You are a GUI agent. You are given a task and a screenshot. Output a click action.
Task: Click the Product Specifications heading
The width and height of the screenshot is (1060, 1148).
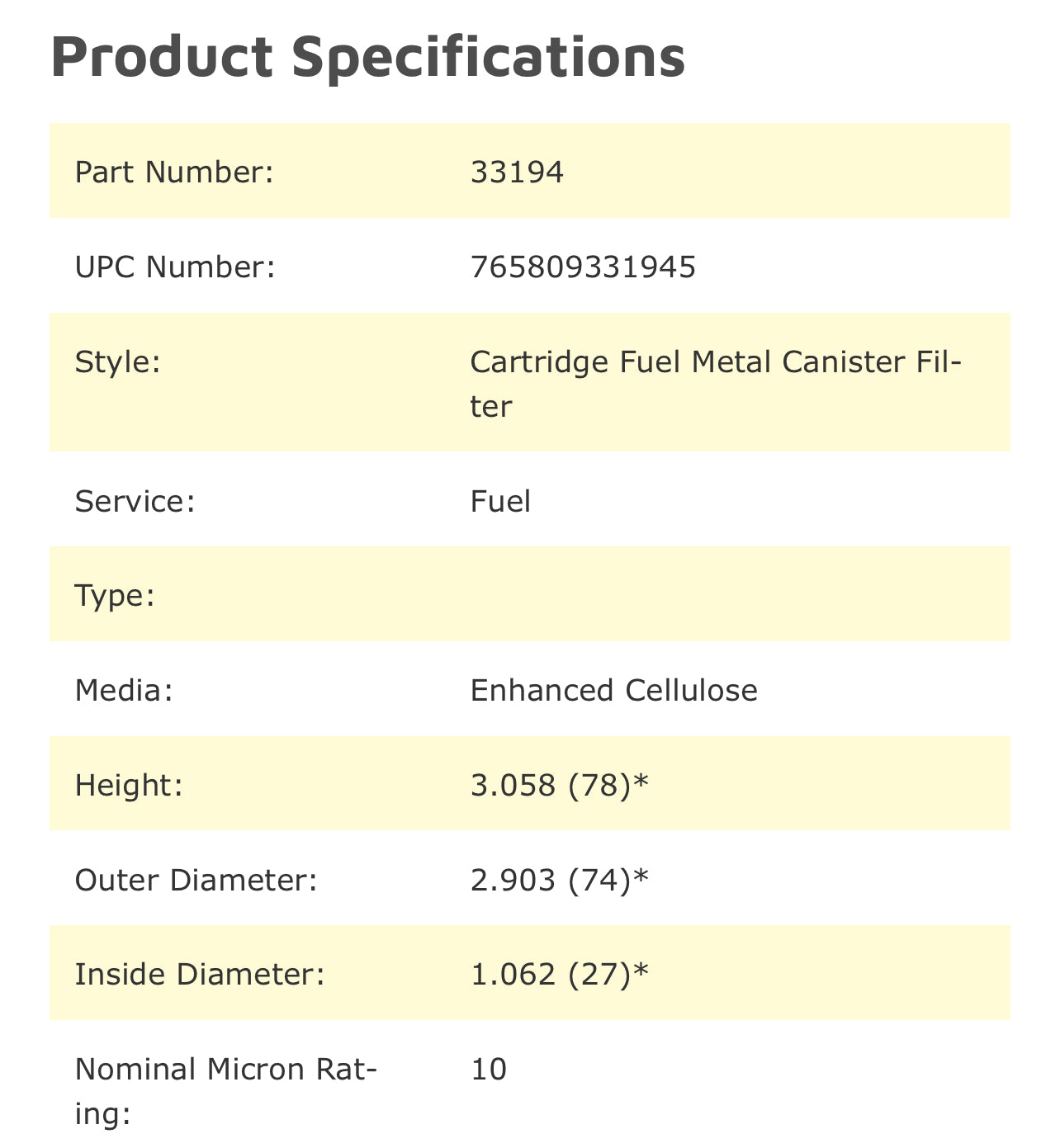(x=367, y=56)
